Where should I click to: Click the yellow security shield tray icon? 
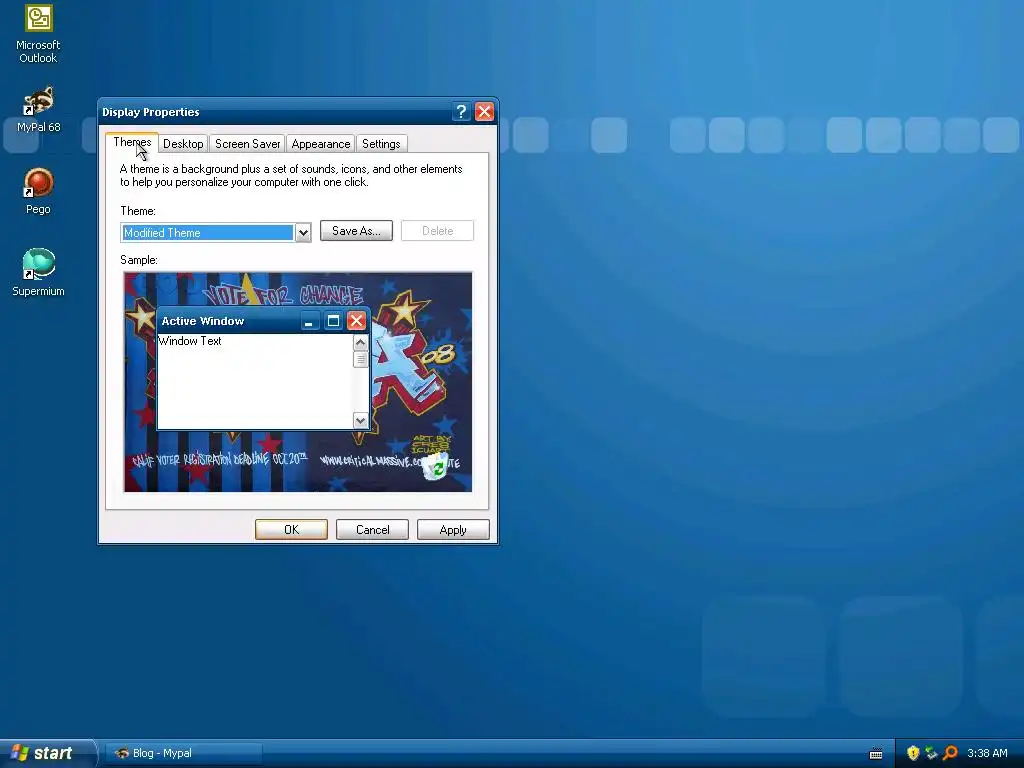point(913,753)
